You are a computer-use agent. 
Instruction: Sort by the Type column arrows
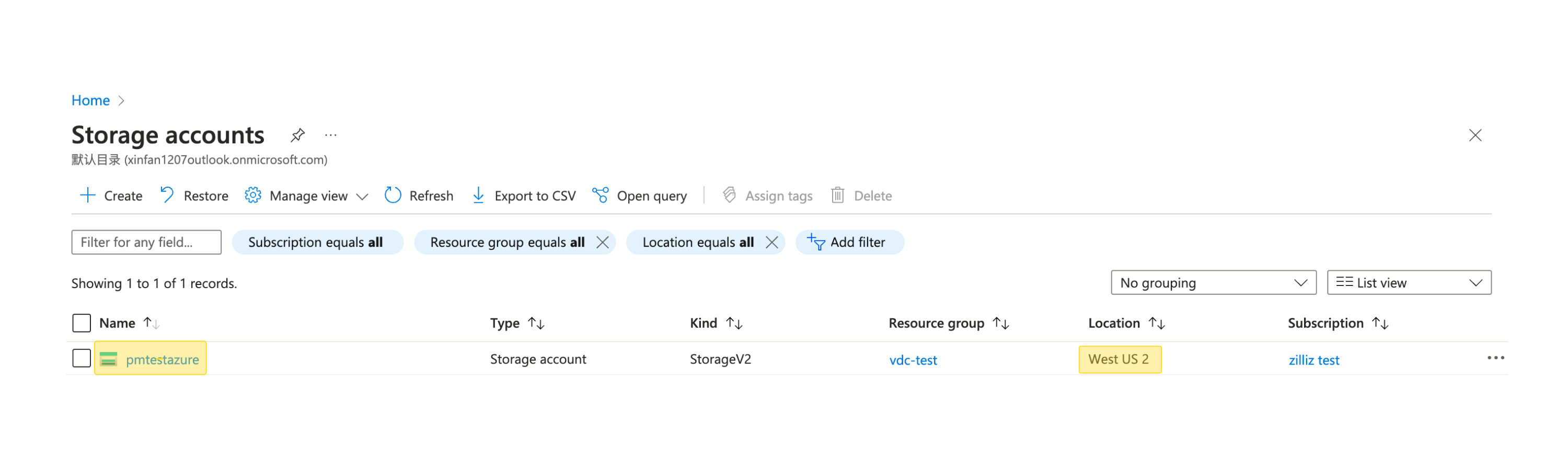[536, 323]
